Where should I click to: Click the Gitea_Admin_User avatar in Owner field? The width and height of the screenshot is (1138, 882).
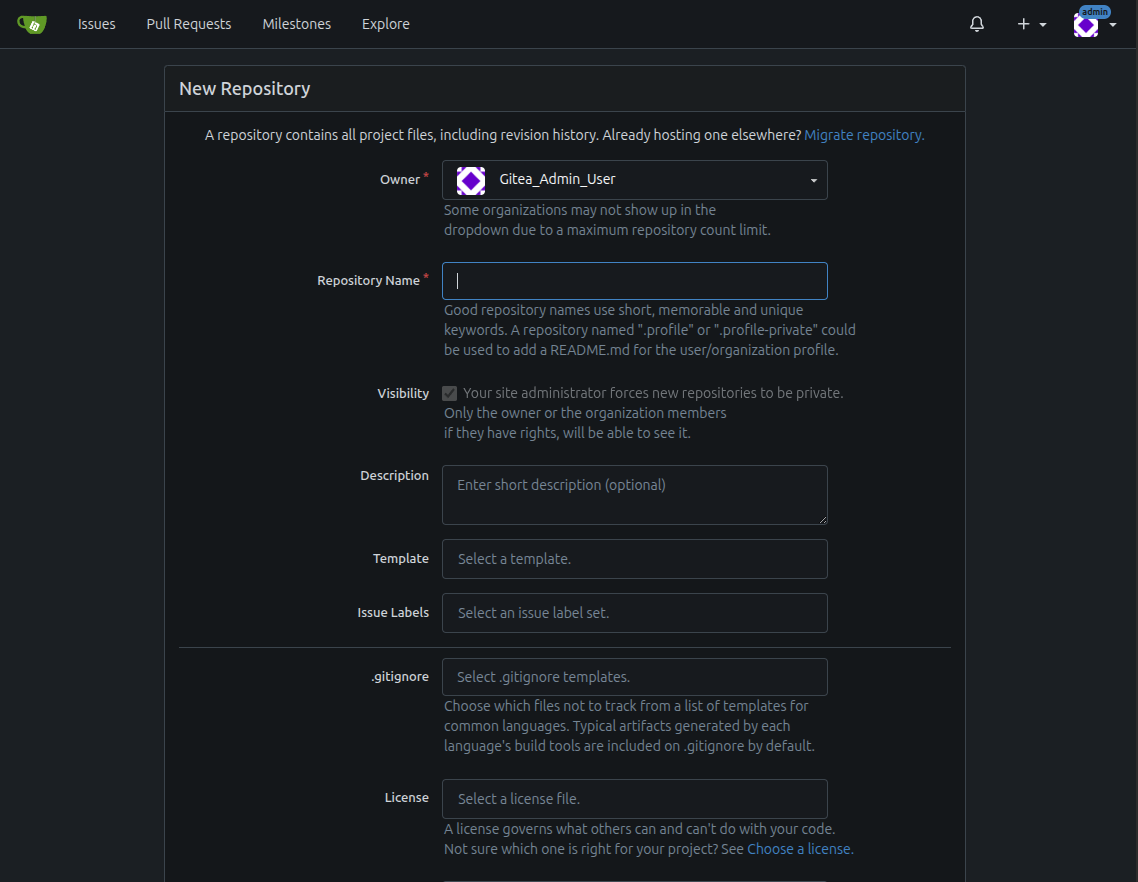pos(471,180)
